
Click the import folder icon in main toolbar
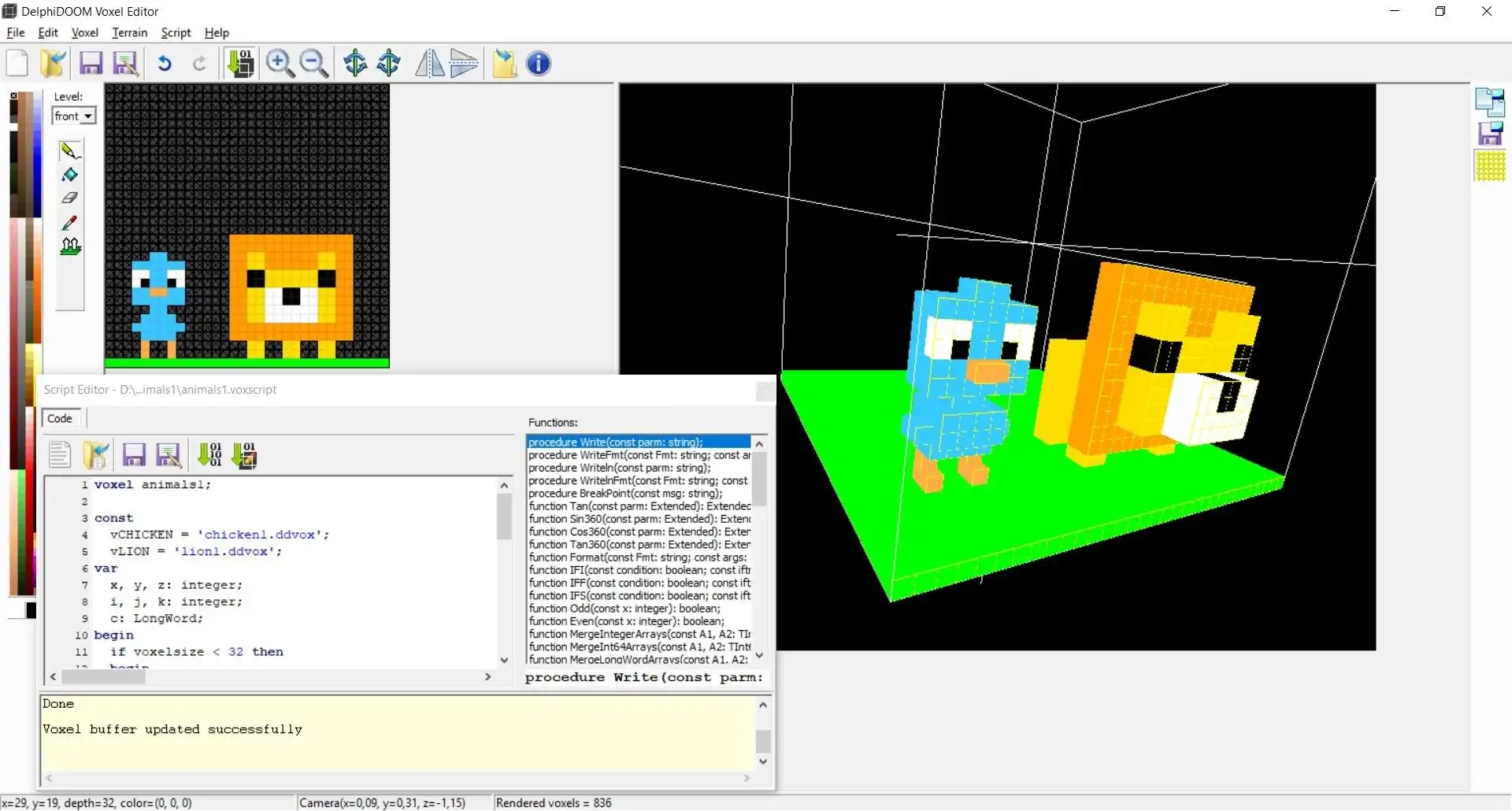point(505,63)
